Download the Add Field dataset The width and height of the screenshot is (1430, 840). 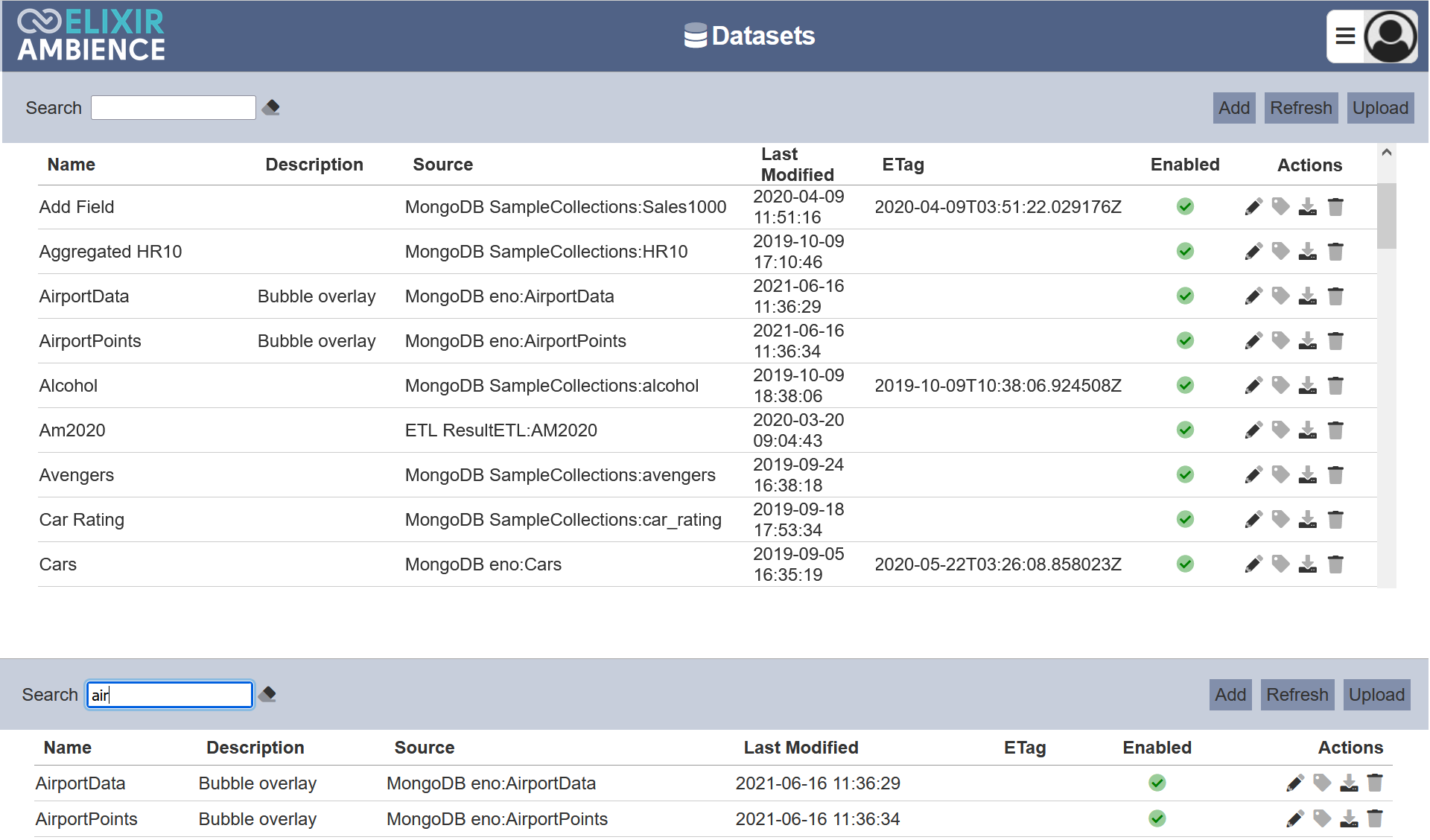(x=1308, y=207)
